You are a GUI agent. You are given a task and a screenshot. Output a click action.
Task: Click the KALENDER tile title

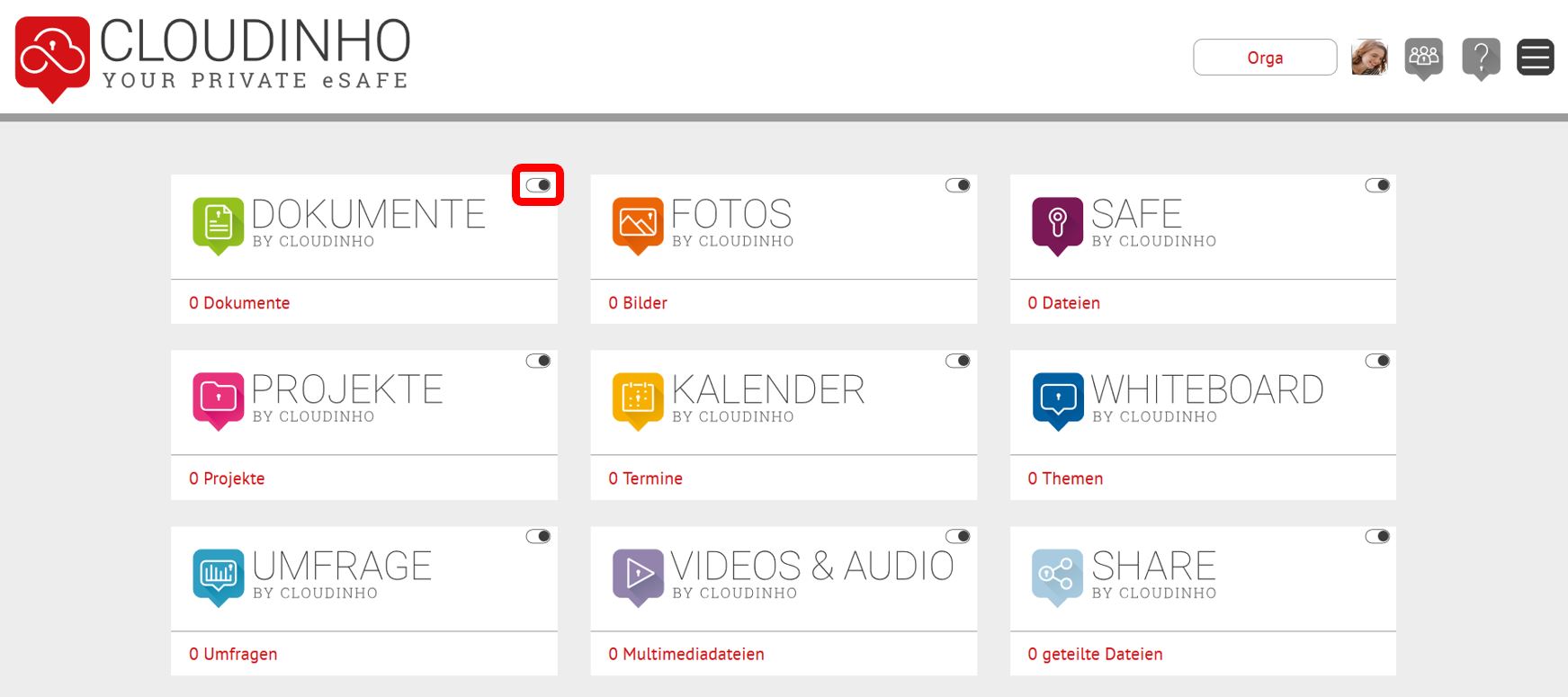[768, 389]
